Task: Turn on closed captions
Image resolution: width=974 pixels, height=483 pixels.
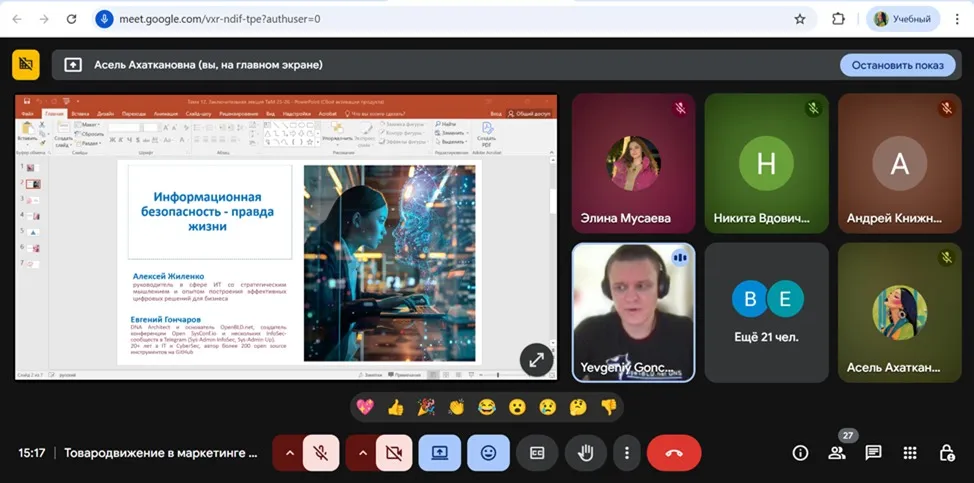Action: point(537,453)
